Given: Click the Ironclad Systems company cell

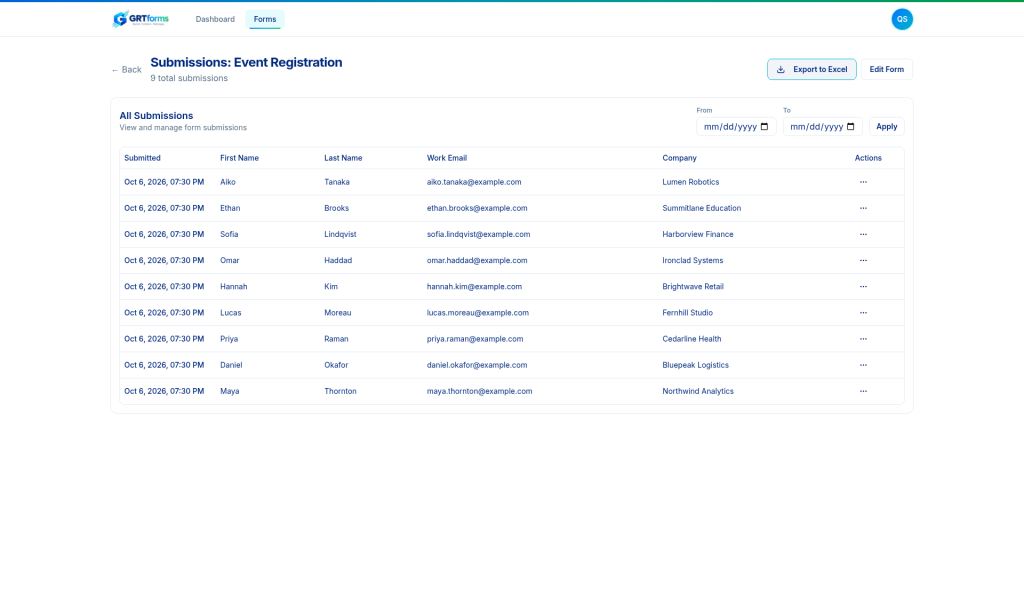Looking at the screenshot, I should tap(692, 260).
